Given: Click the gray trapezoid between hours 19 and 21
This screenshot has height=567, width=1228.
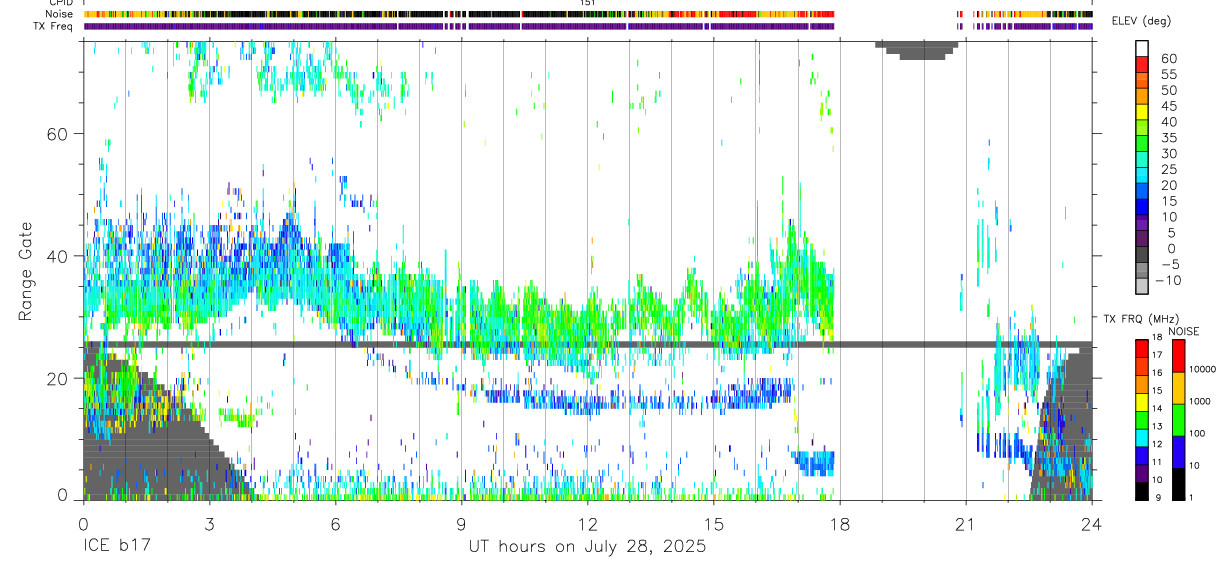Looking at the screenshot, I should (x=917, y=50).
